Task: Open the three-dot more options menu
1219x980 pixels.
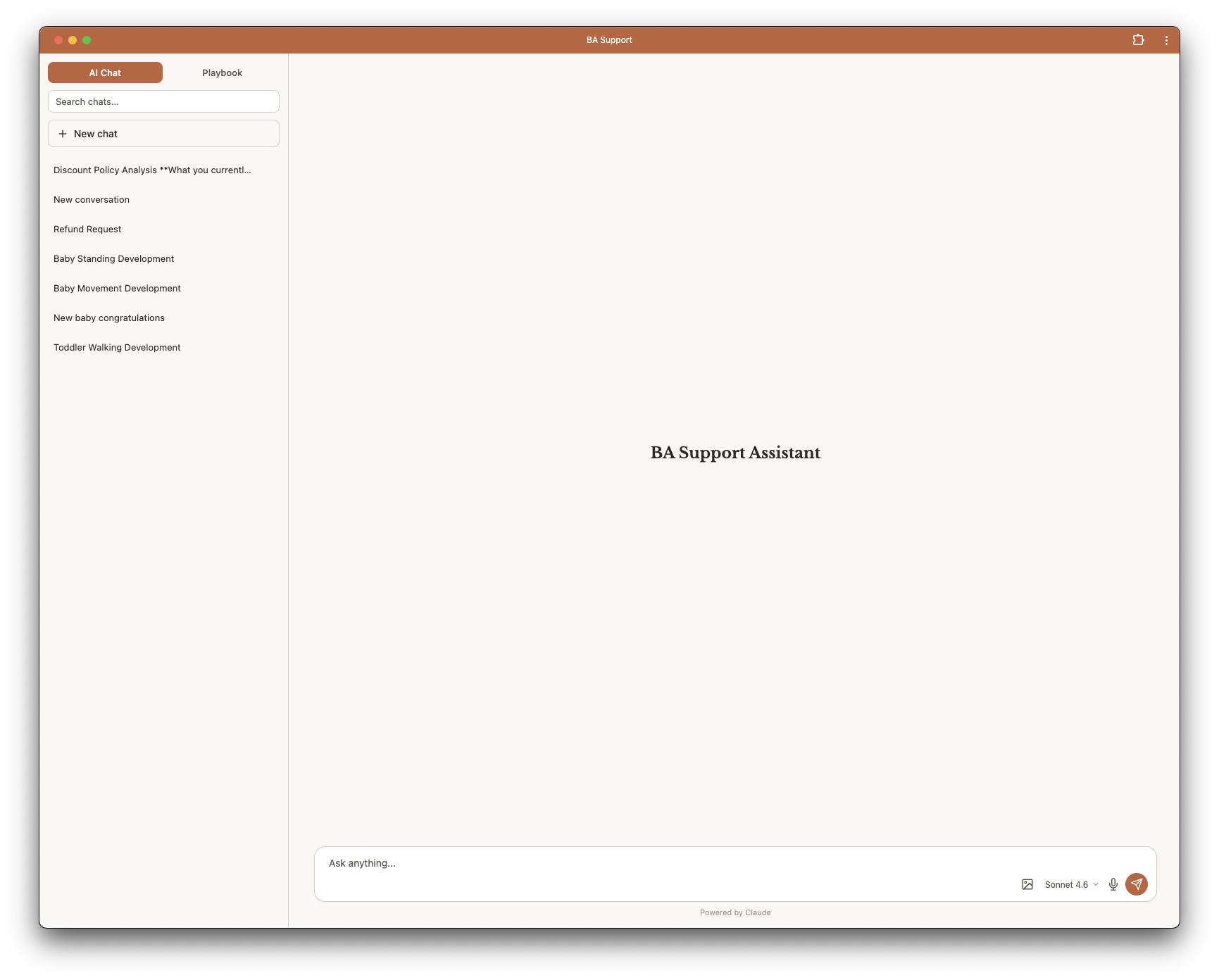Action: [1166, 40]
